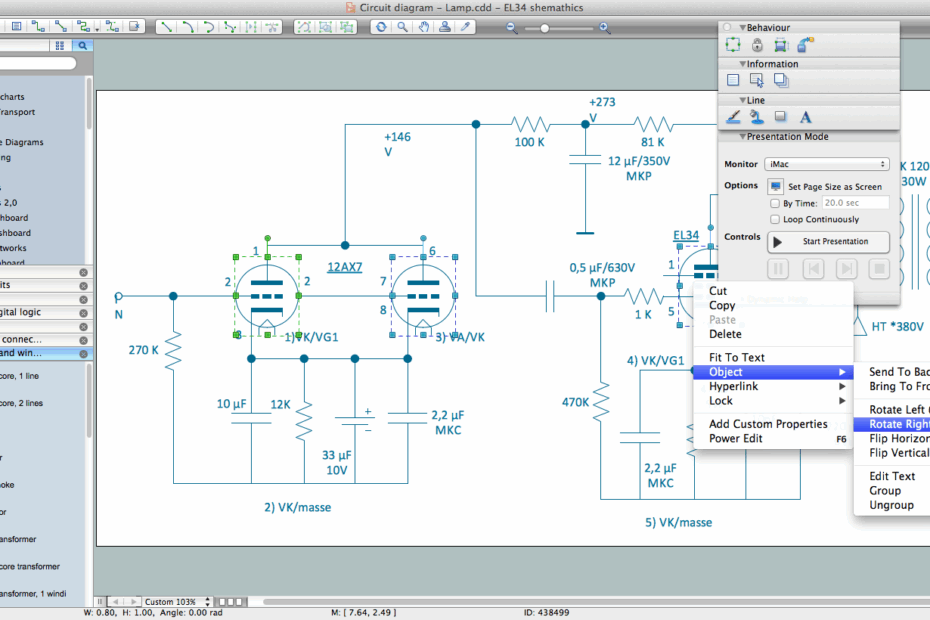Toggle Set Page Size as Screen

tap(775, 185)
